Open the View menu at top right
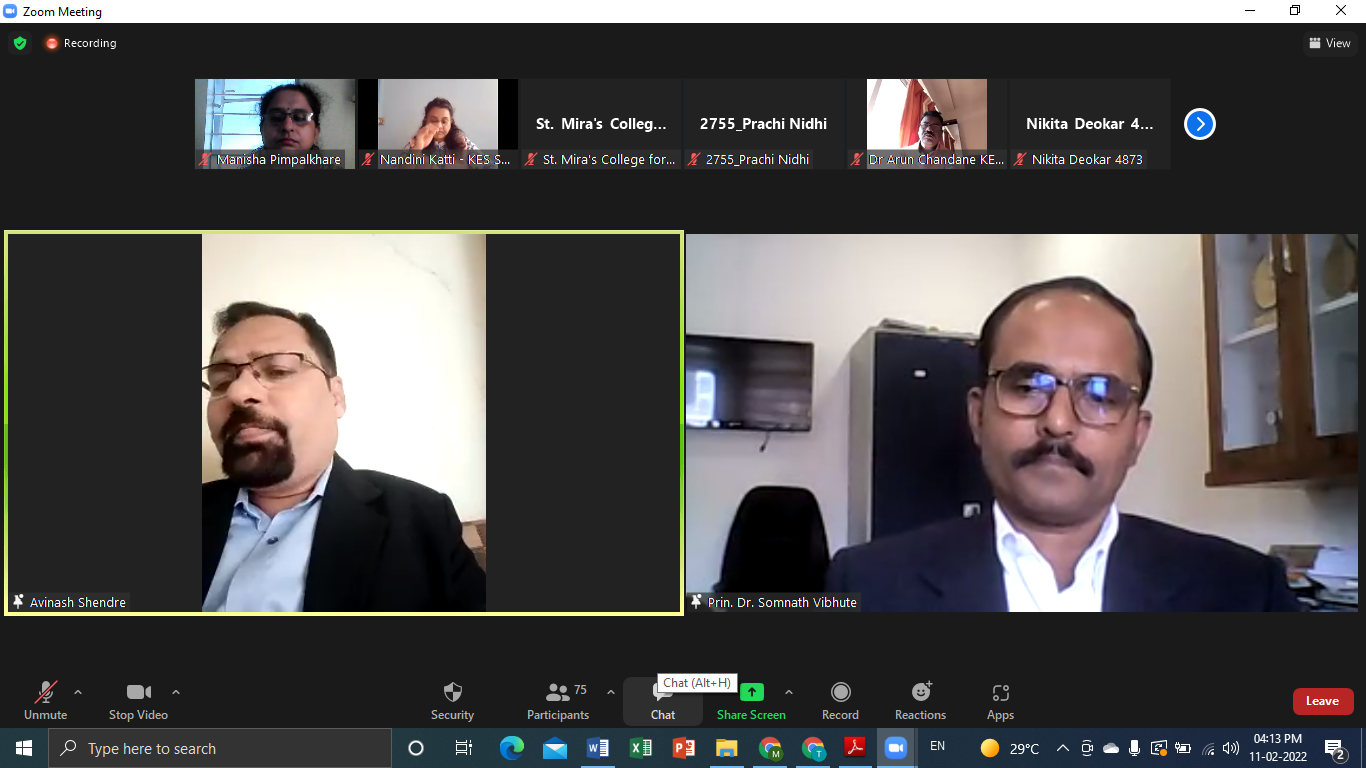 coord(1330,43)
